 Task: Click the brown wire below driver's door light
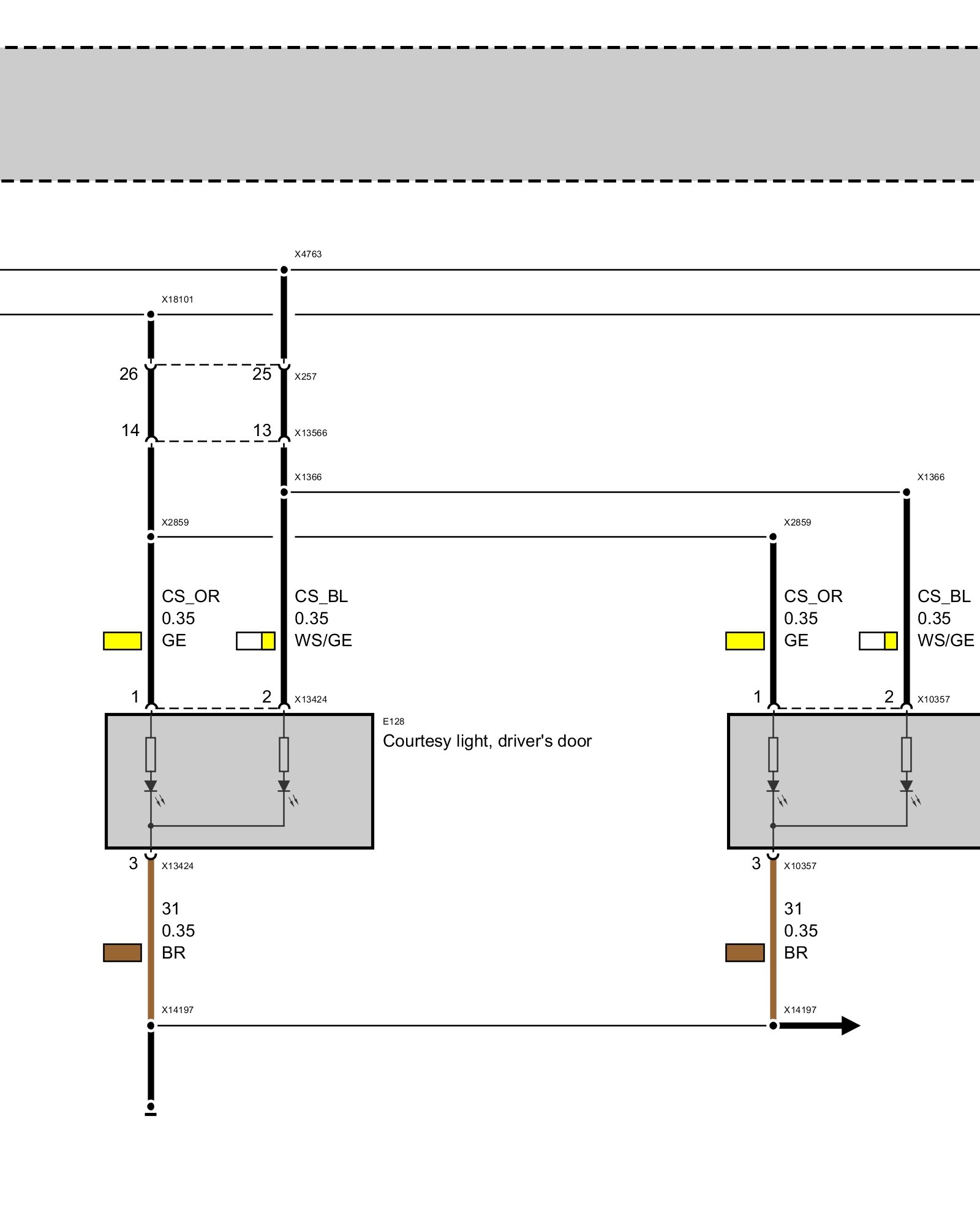pyautogui.click(x=151, y=940)
